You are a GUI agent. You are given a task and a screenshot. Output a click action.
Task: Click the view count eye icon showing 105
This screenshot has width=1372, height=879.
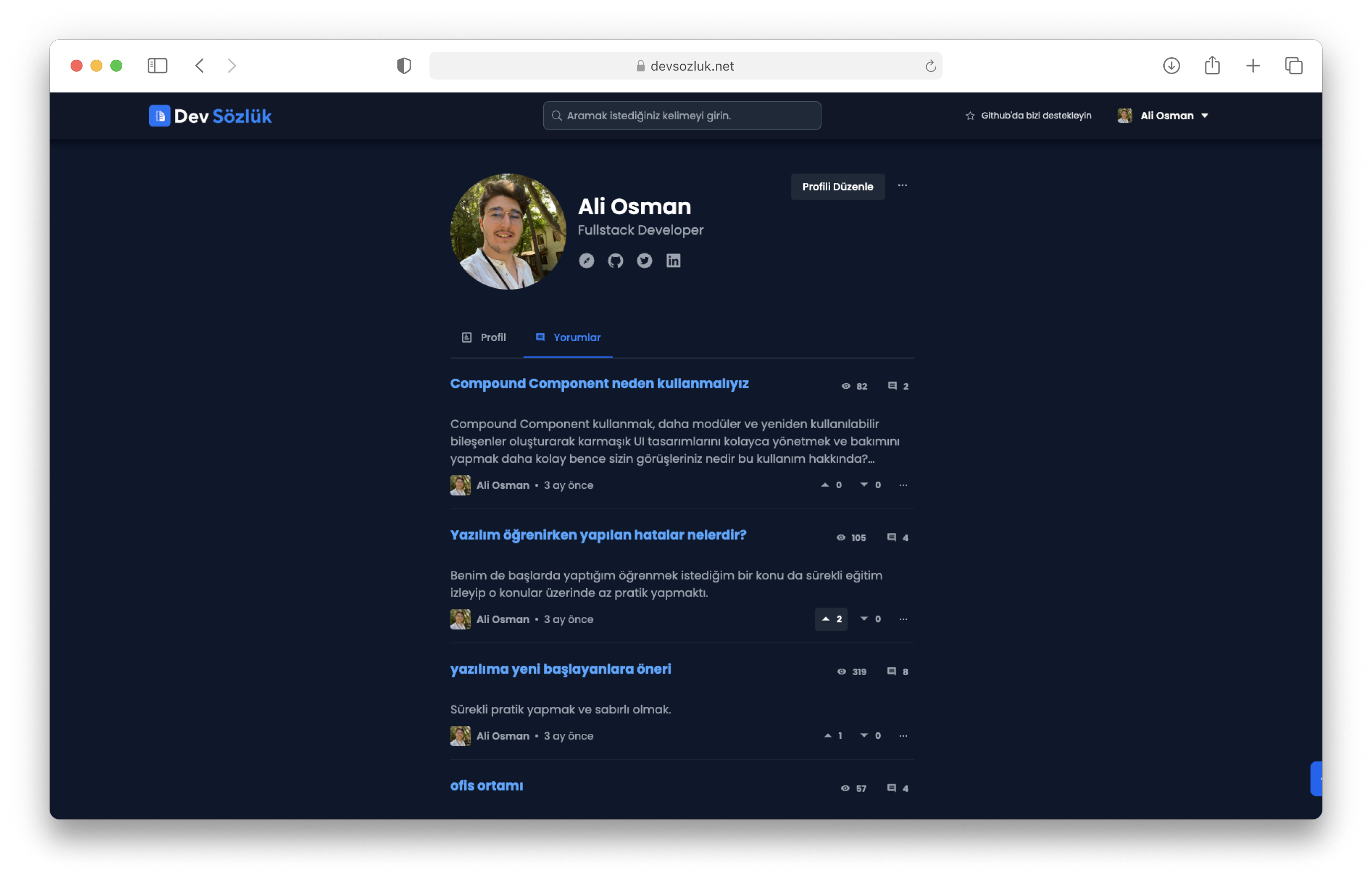(841, 537)
